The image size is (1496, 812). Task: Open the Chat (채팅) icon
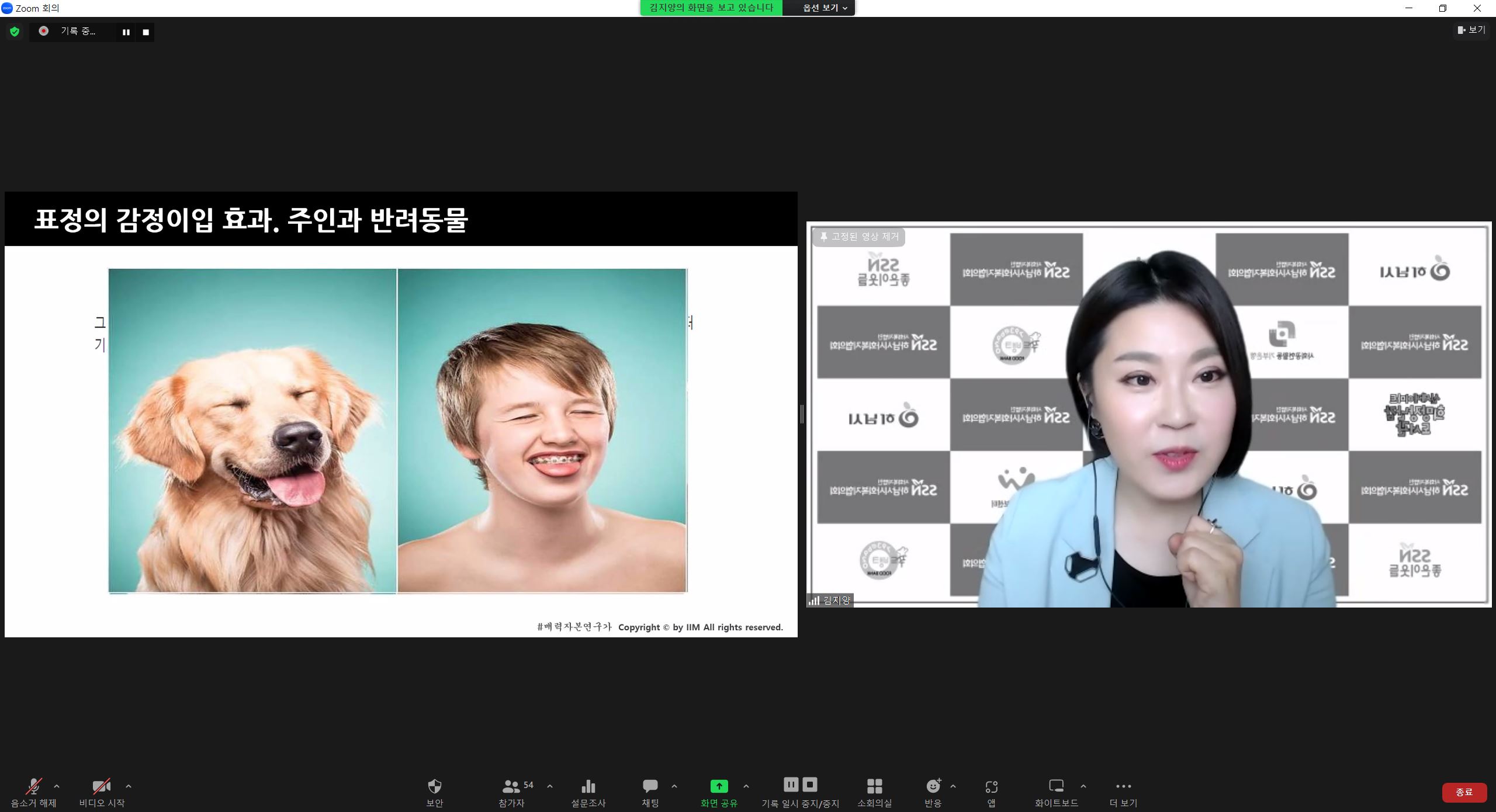[x=650, y=786]
